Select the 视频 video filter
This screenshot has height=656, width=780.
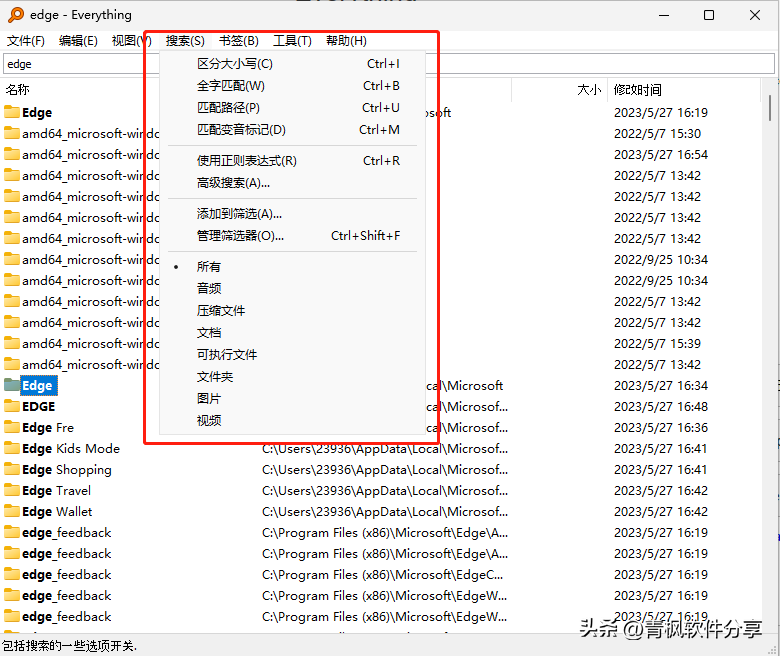292,420
